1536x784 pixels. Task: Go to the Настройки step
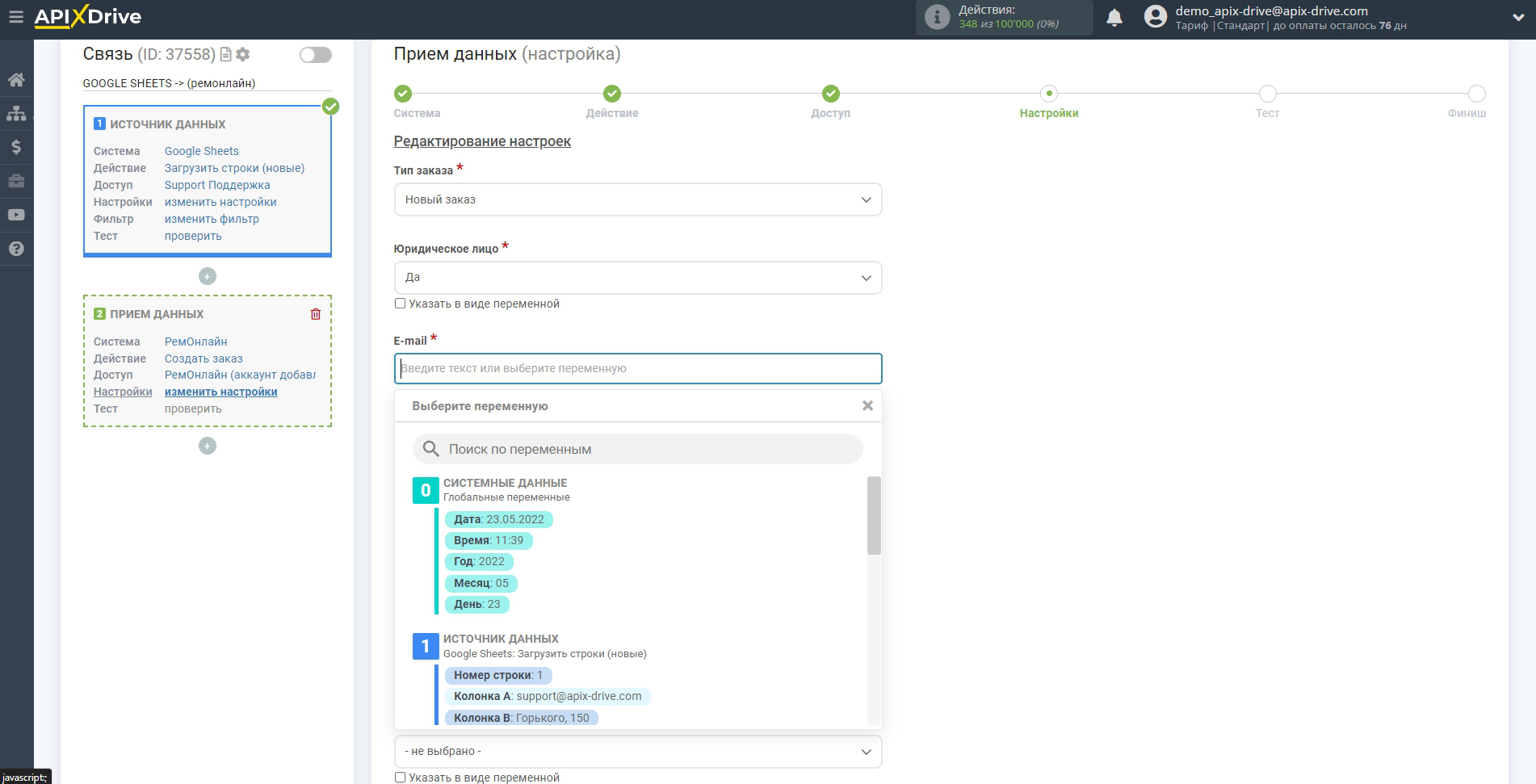(x=1049, y=94)
